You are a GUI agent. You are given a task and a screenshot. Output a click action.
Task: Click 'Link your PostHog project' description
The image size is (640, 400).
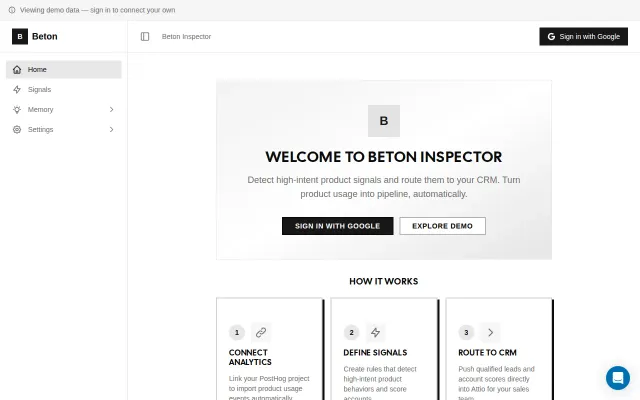tap(269, 388)
